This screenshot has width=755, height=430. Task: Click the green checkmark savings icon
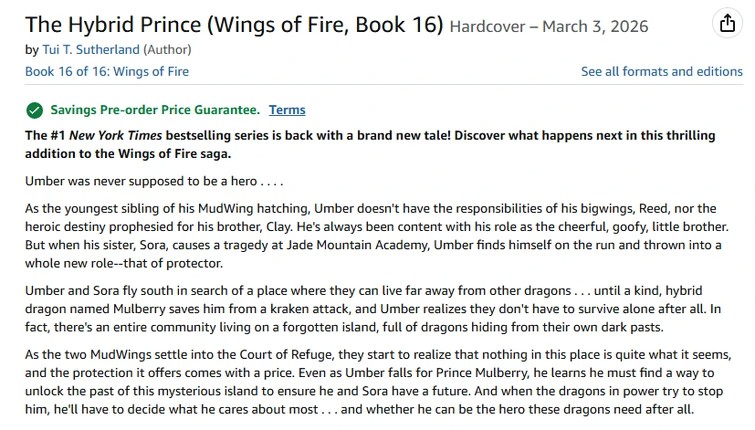[x=34, y=110]
